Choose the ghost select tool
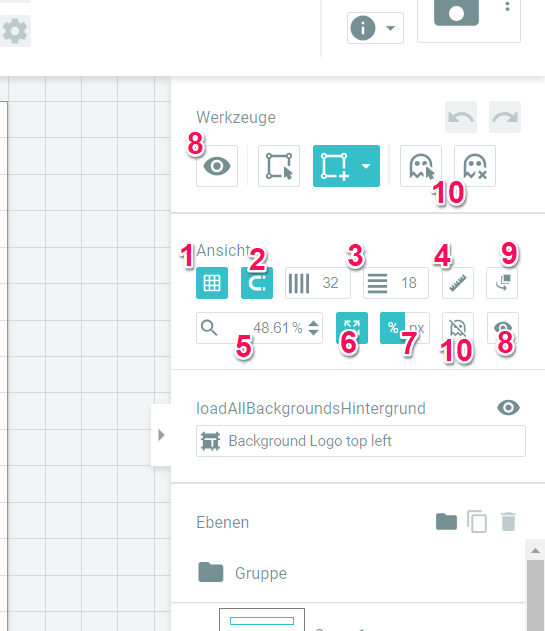545x631 pixels. point(421,166)
